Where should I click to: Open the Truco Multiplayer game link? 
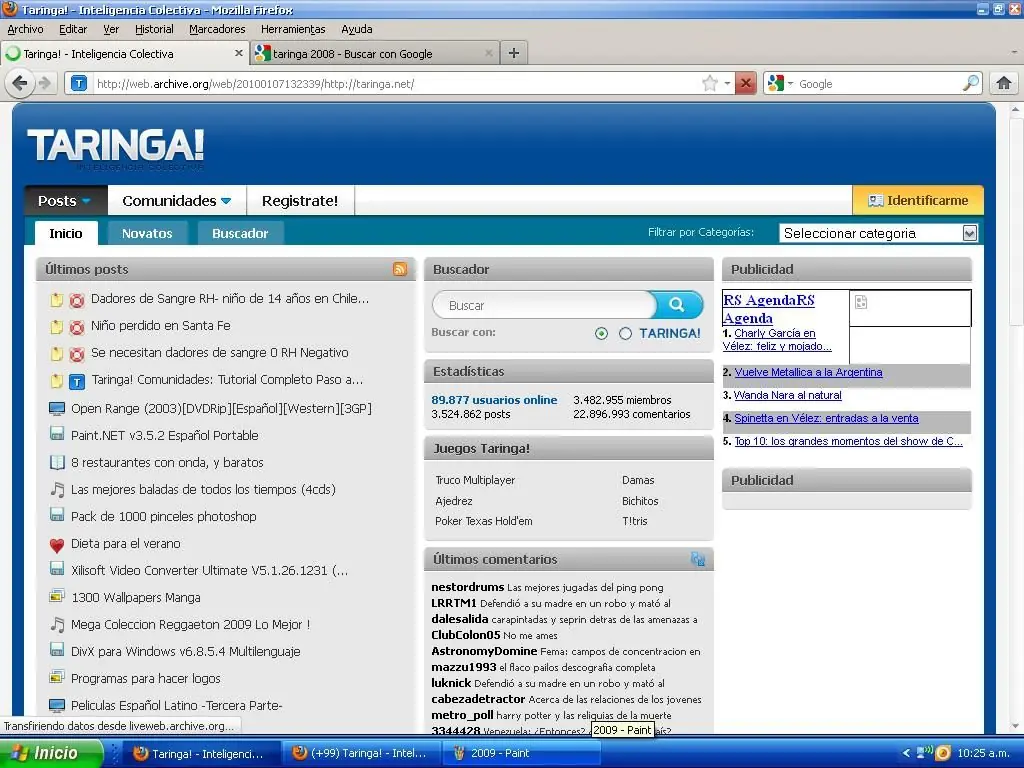click(475, 480)
